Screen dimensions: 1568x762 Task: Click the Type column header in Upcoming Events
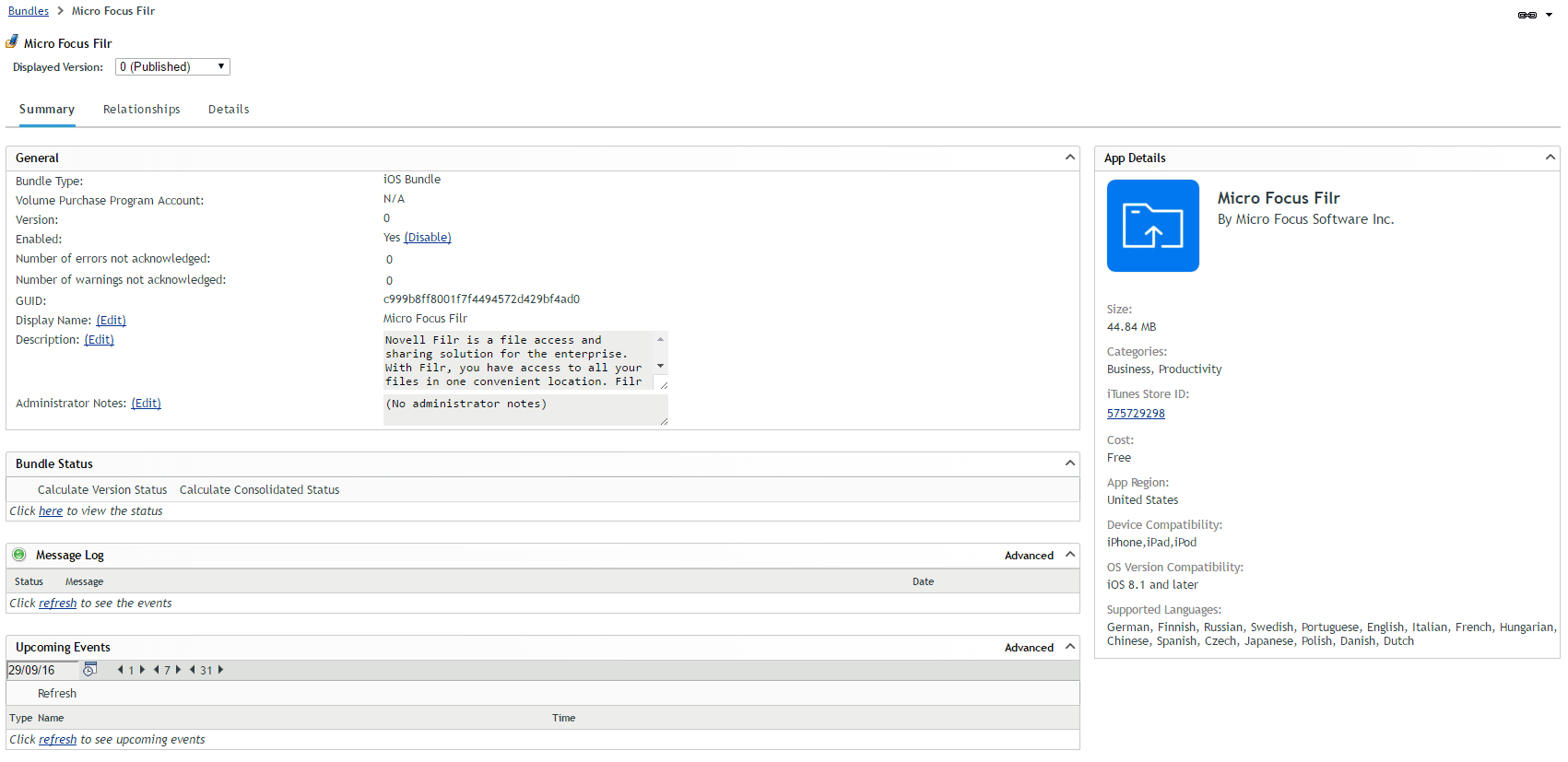click(20, 718)
